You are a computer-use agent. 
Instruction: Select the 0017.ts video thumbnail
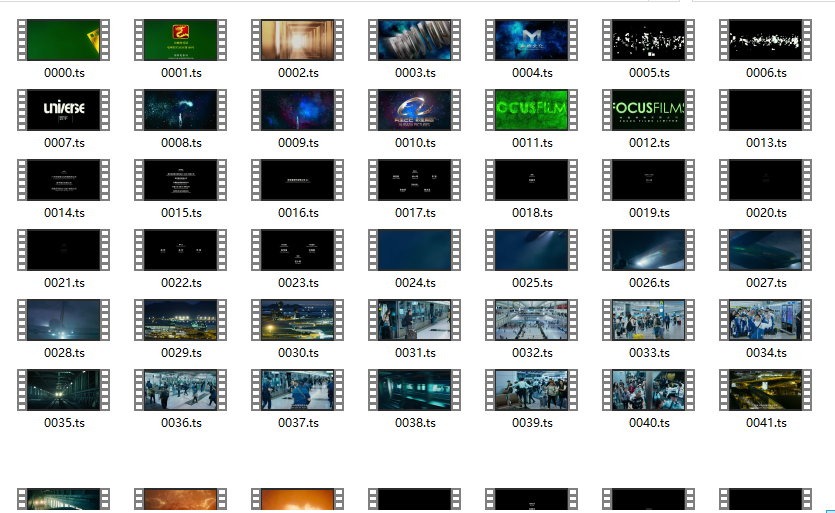414,180
